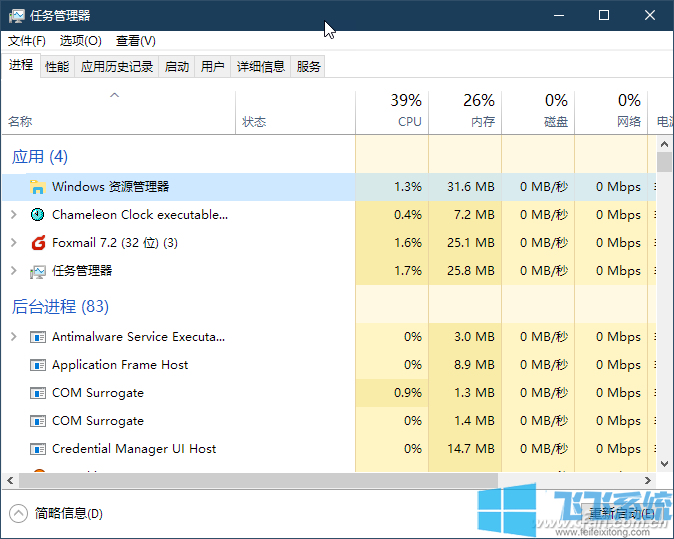
Task: Expand the Foxmail 7.2 process group
Action: click(x=14, y=243)
